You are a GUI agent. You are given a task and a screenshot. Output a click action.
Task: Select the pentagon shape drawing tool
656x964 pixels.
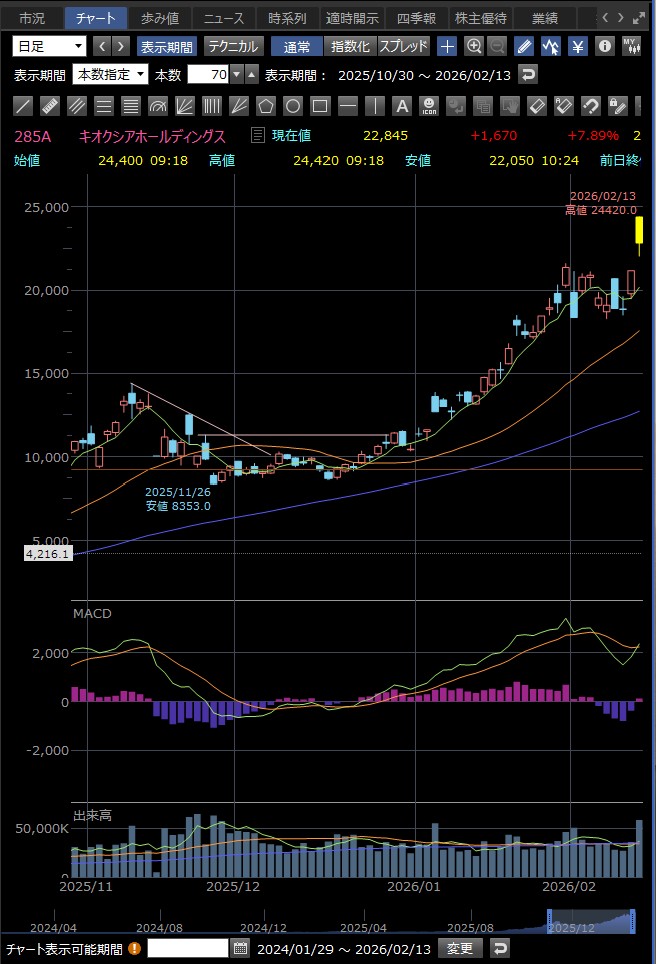(265, 106)
